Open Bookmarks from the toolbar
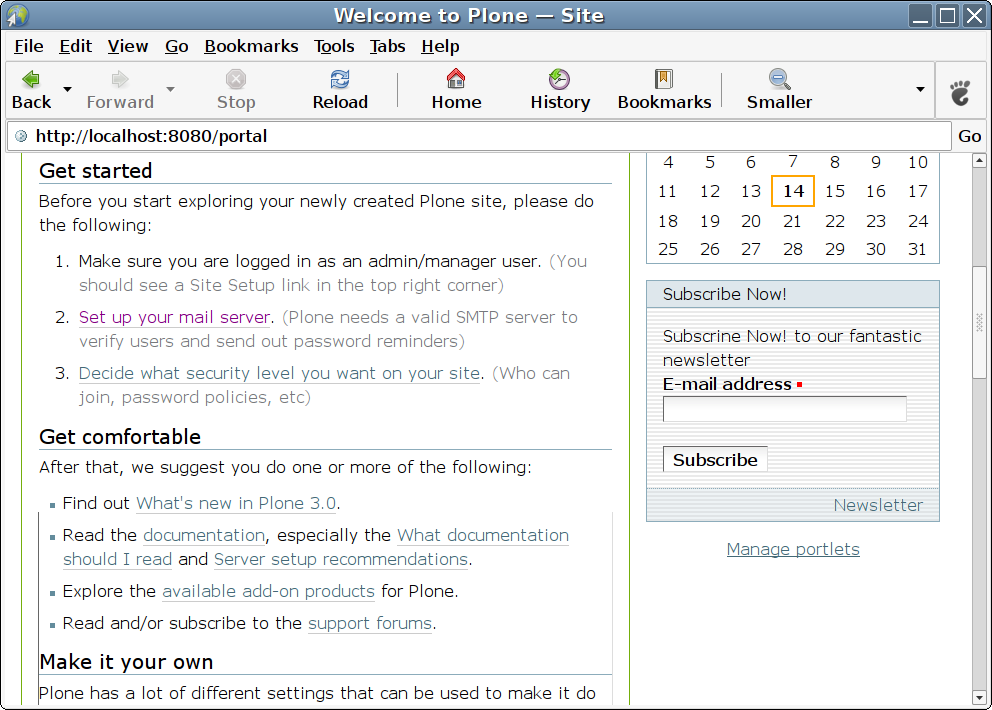 664,90
